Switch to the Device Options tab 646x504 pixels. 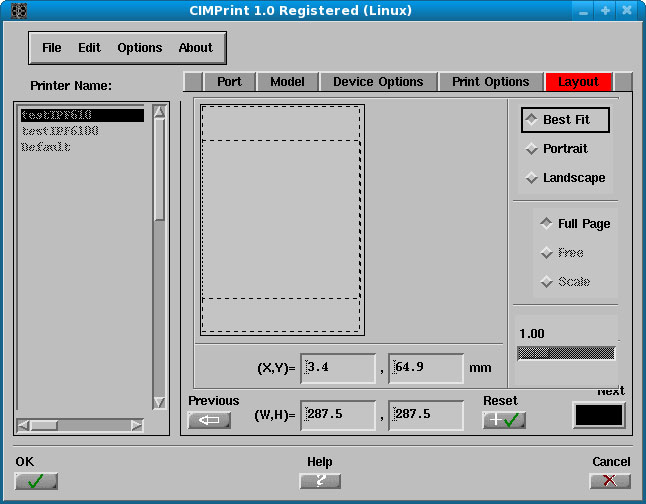click(378, 82)
